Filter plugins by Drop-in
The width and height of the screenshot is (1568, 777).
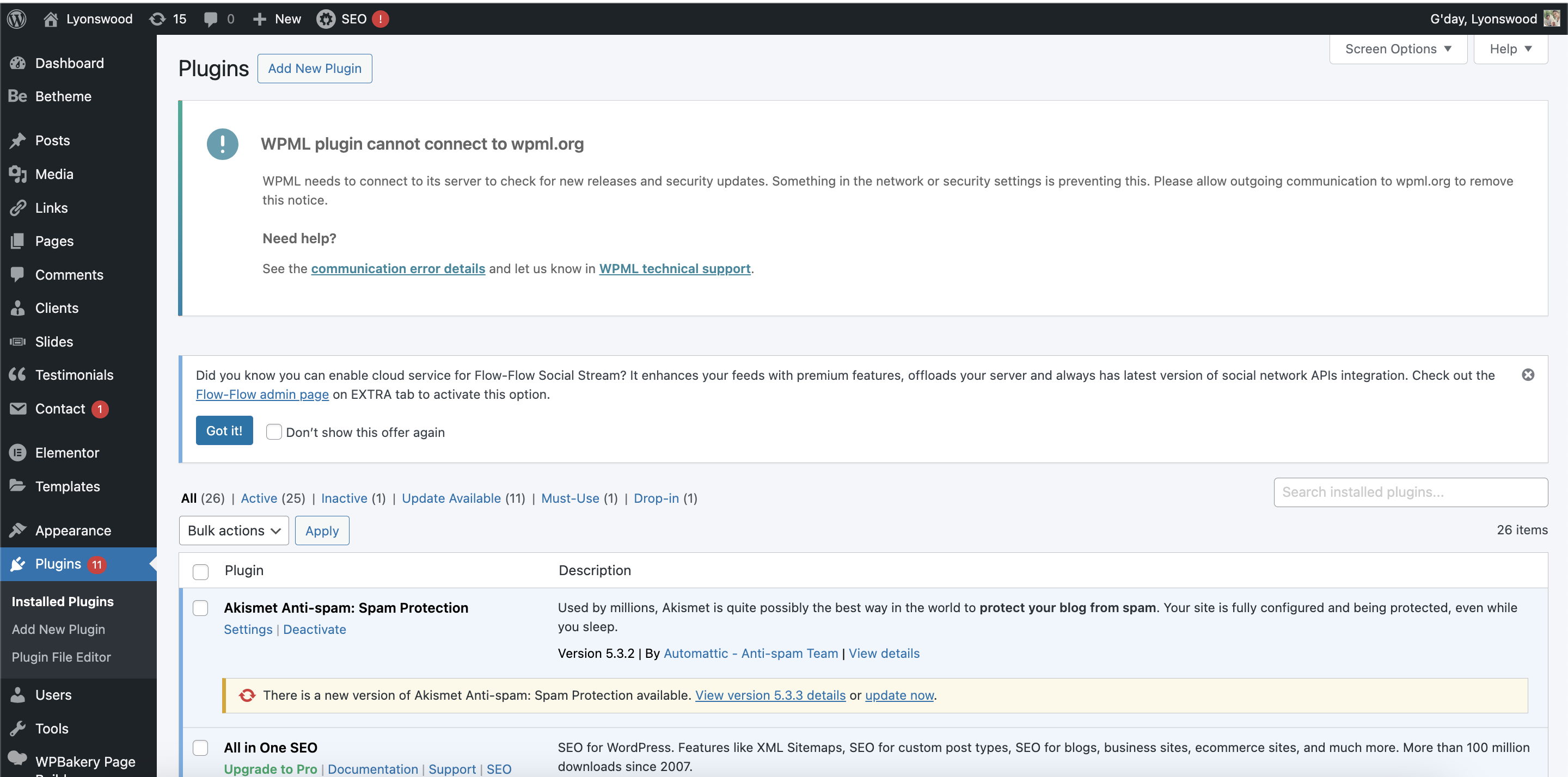click(656, 498)
